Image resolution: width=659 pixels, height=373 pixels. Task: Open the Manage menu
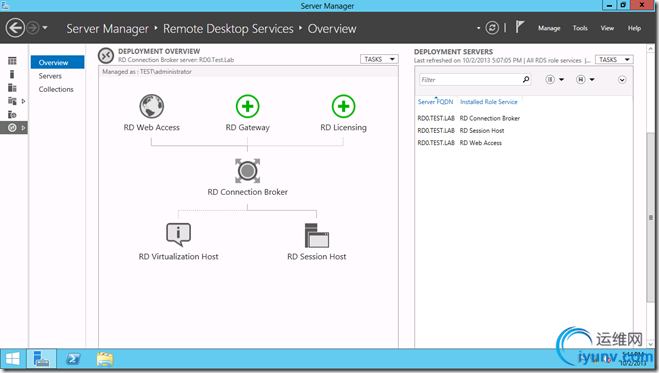[x=549, y=28]
